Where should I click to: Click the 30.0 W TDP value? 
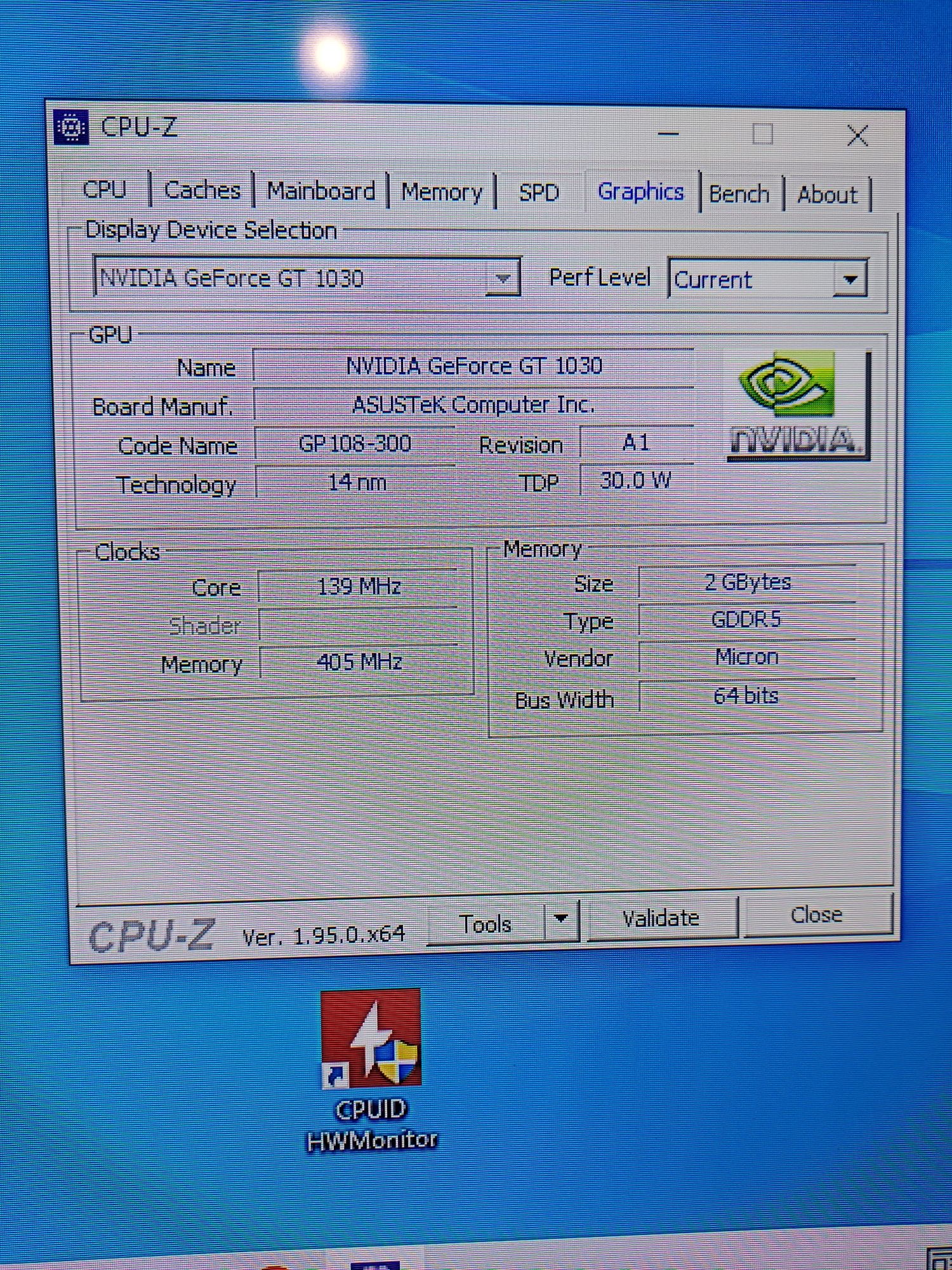coord(636,480)
